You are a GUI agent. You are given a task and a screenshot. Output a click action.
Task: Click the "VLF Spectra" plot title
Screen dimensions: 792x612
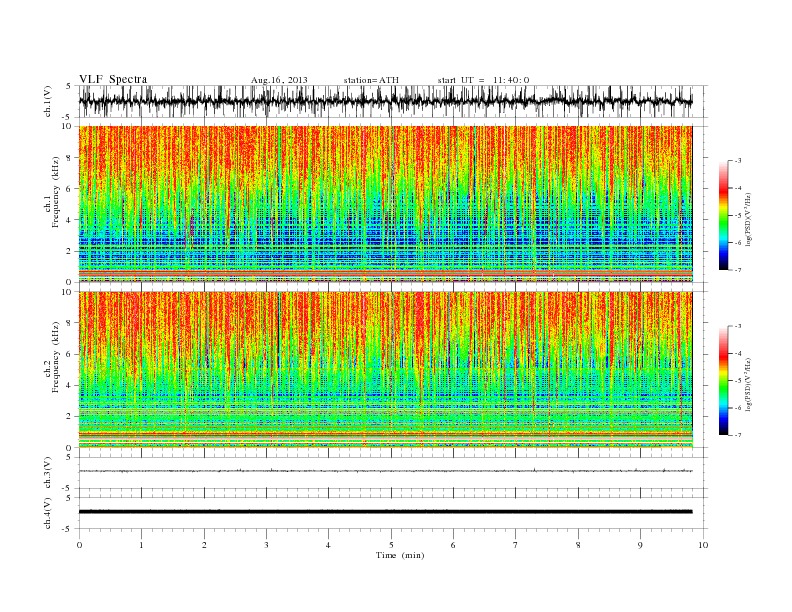click(x=113, y=79)
